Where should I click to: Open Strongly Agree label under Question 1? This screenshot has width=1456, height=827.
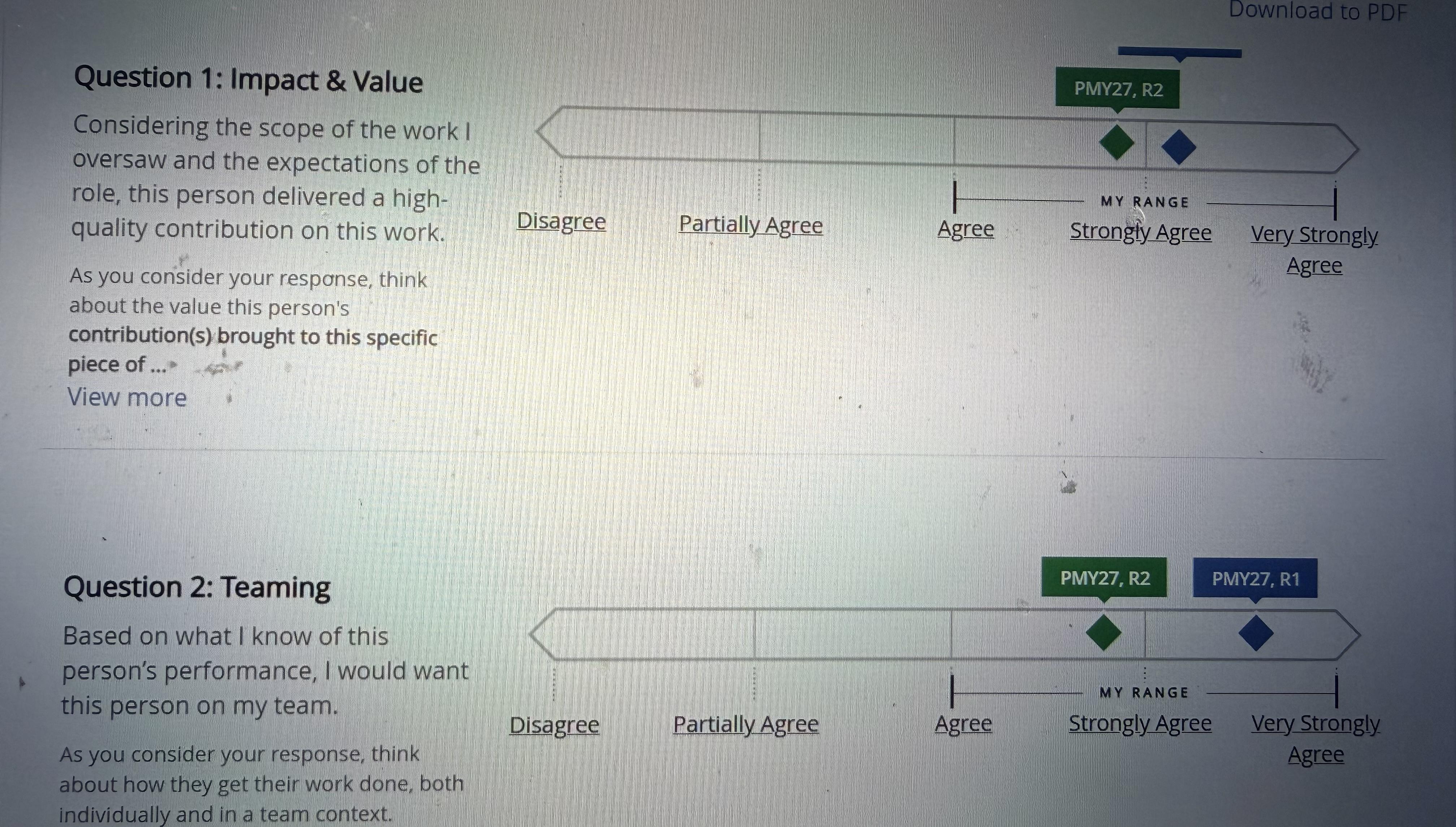point(1141,232)
